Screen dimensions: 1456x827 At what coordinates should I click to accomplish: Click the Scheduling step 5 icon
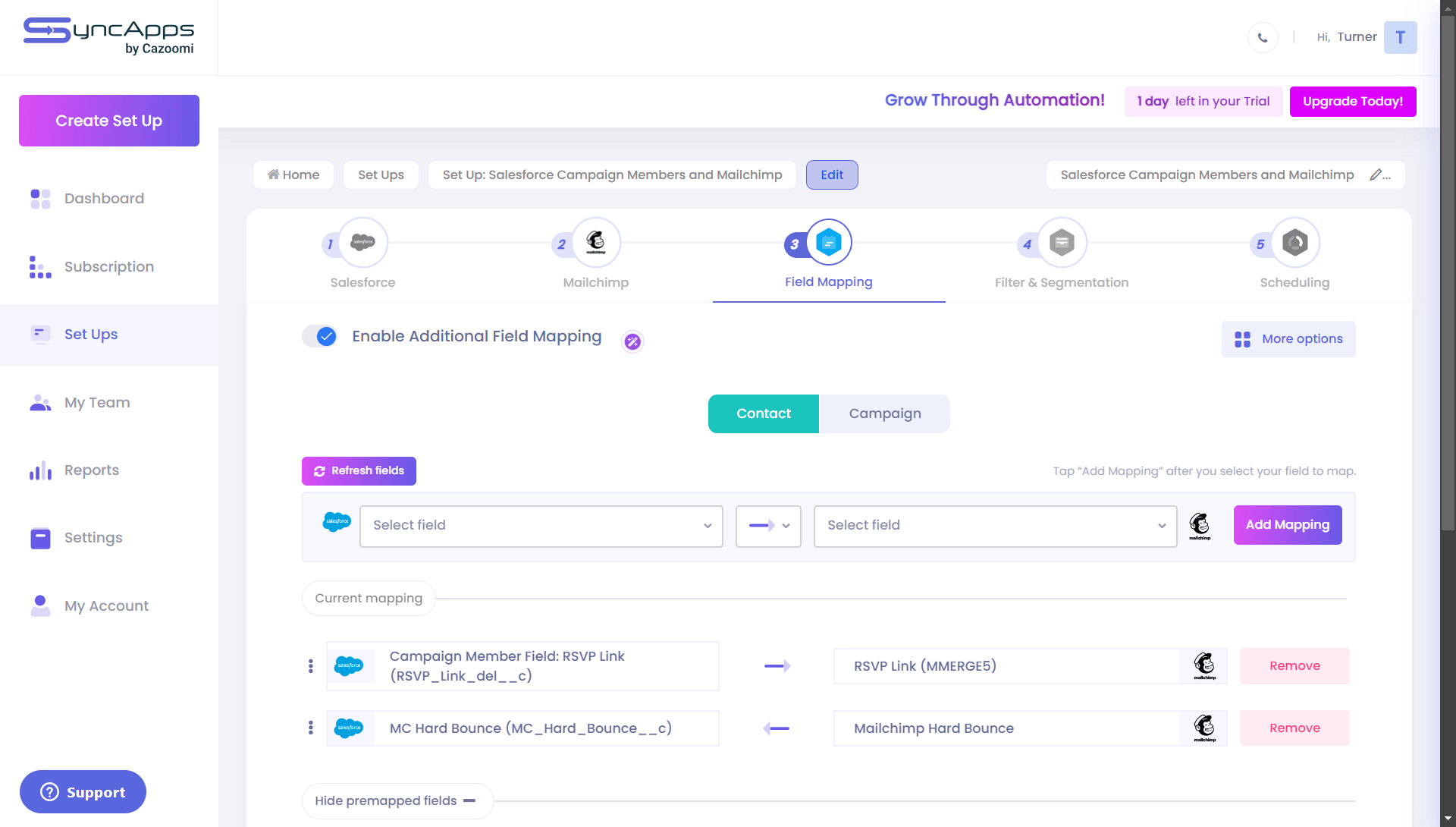point(1295,243)
